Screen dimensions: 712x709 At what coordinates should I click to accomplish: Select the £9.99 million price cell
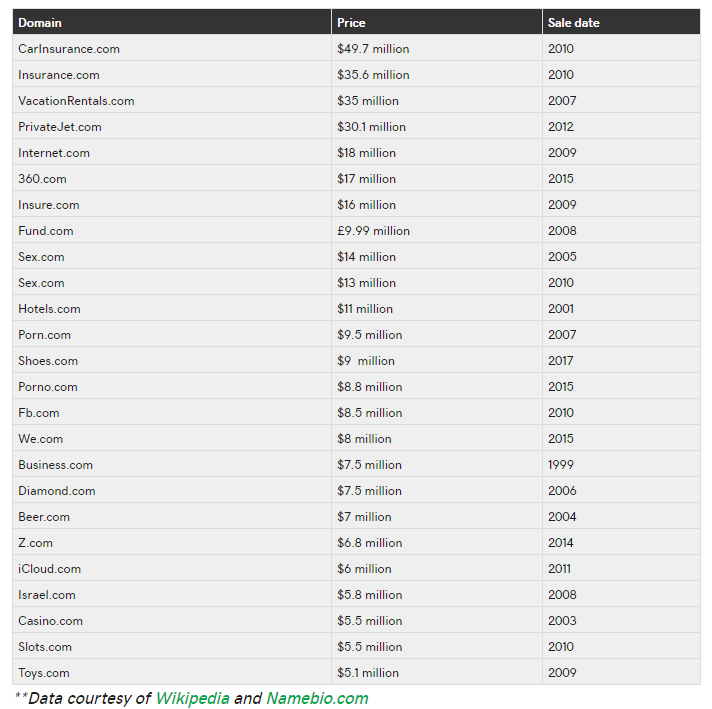(x=373, y=231)
